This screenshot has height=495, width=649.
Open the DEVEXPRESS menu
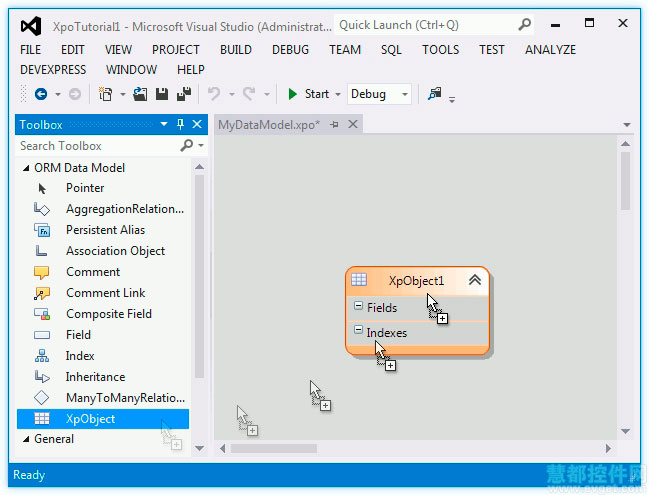53,70
